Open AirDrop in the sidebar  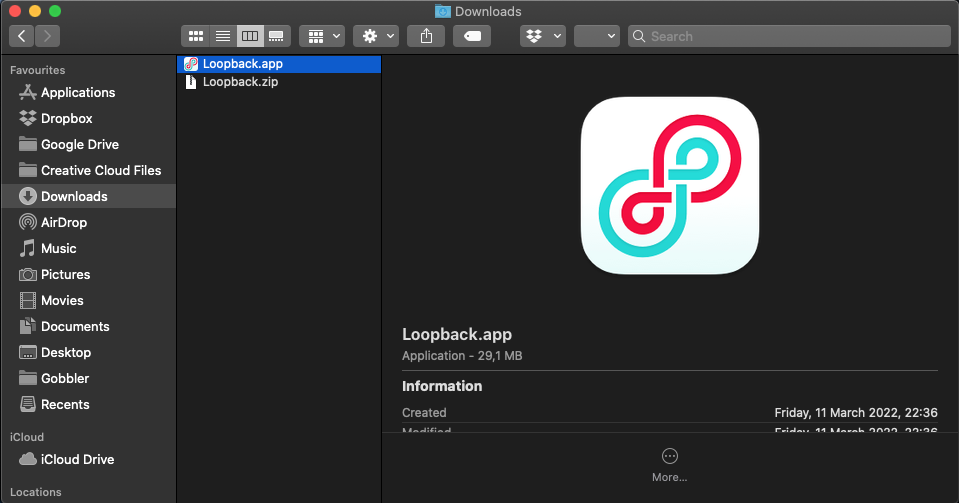(x=89, y=222)
